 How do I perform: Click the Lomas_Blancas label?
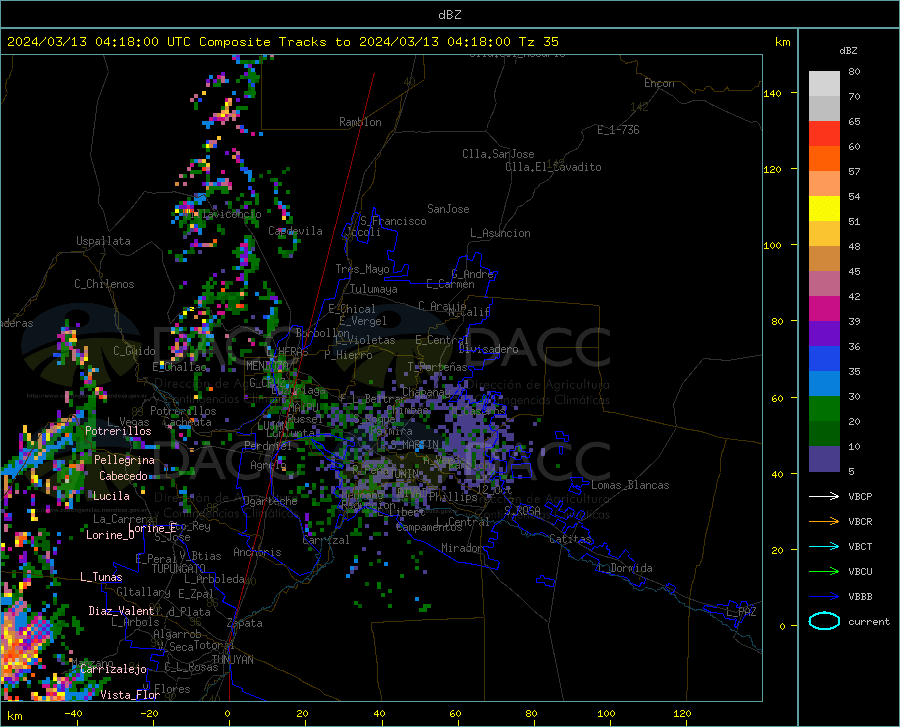630,485
